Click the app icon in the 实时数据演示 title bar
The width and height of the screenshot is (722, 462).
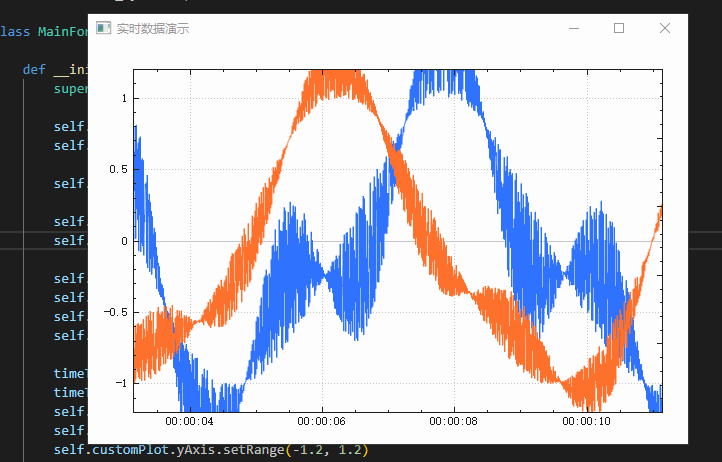(104, 28)
